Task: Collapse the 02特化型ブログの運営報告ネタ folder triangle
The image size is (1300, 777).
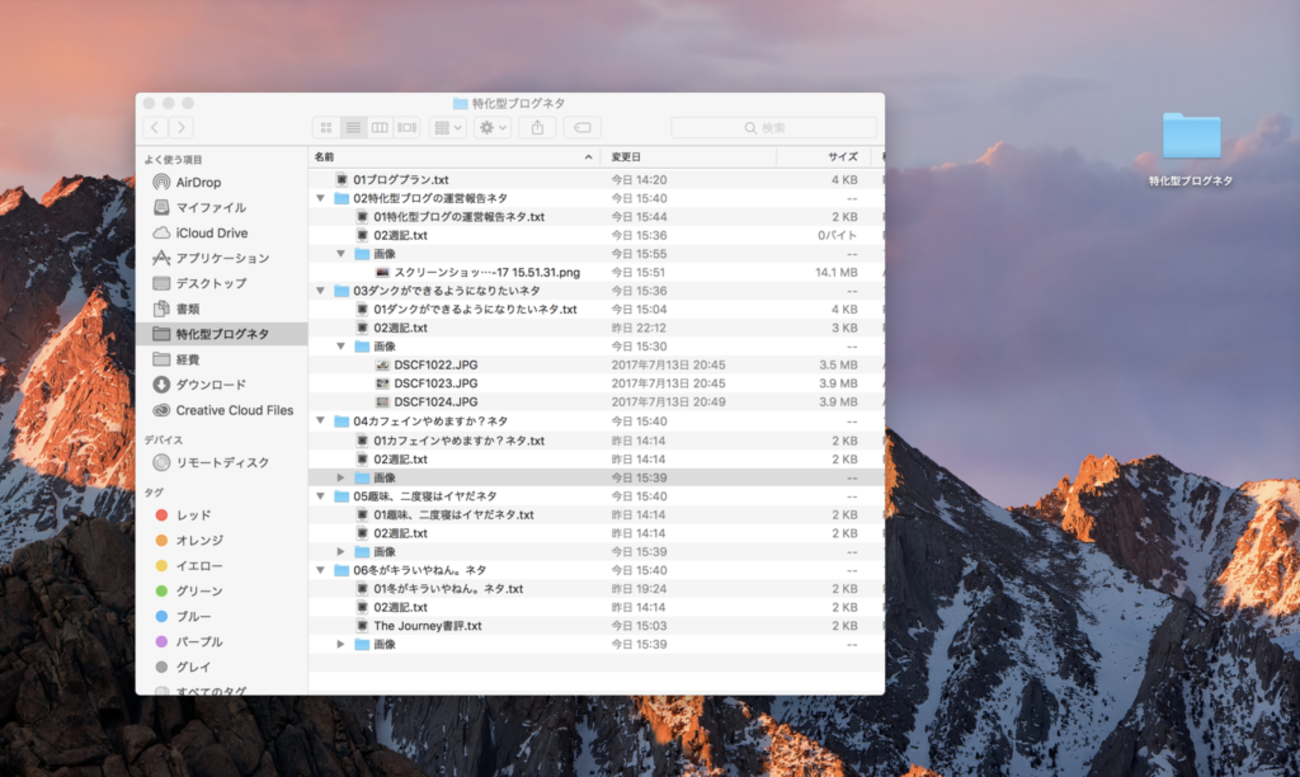Action: tap(320, 199)
